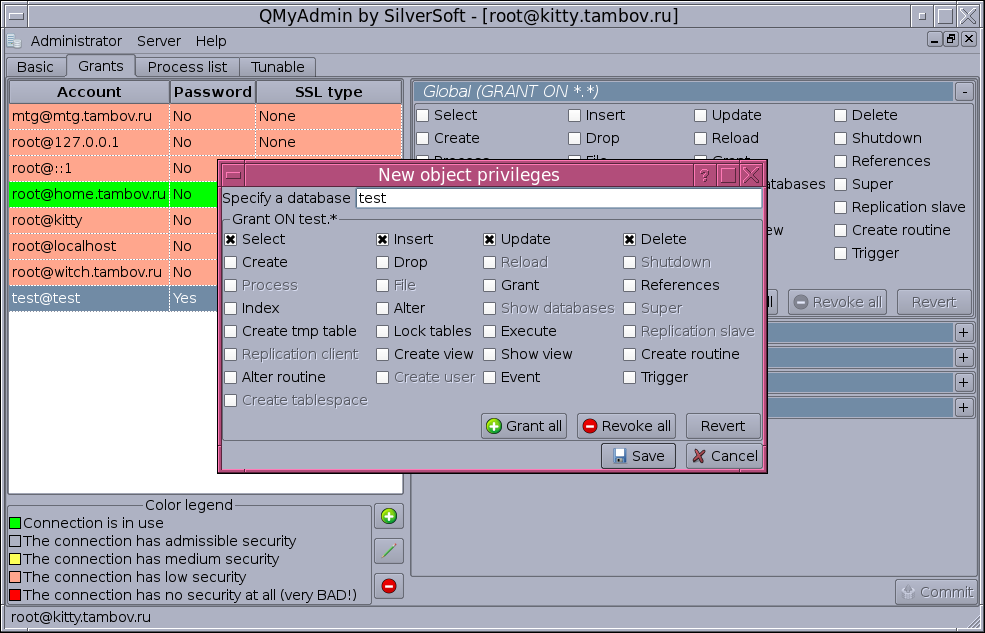Image resolution: width=985 pixels, height=633 pixels.
Task: Click the edit account pencil icon
Action: click(x=389, y=551)
